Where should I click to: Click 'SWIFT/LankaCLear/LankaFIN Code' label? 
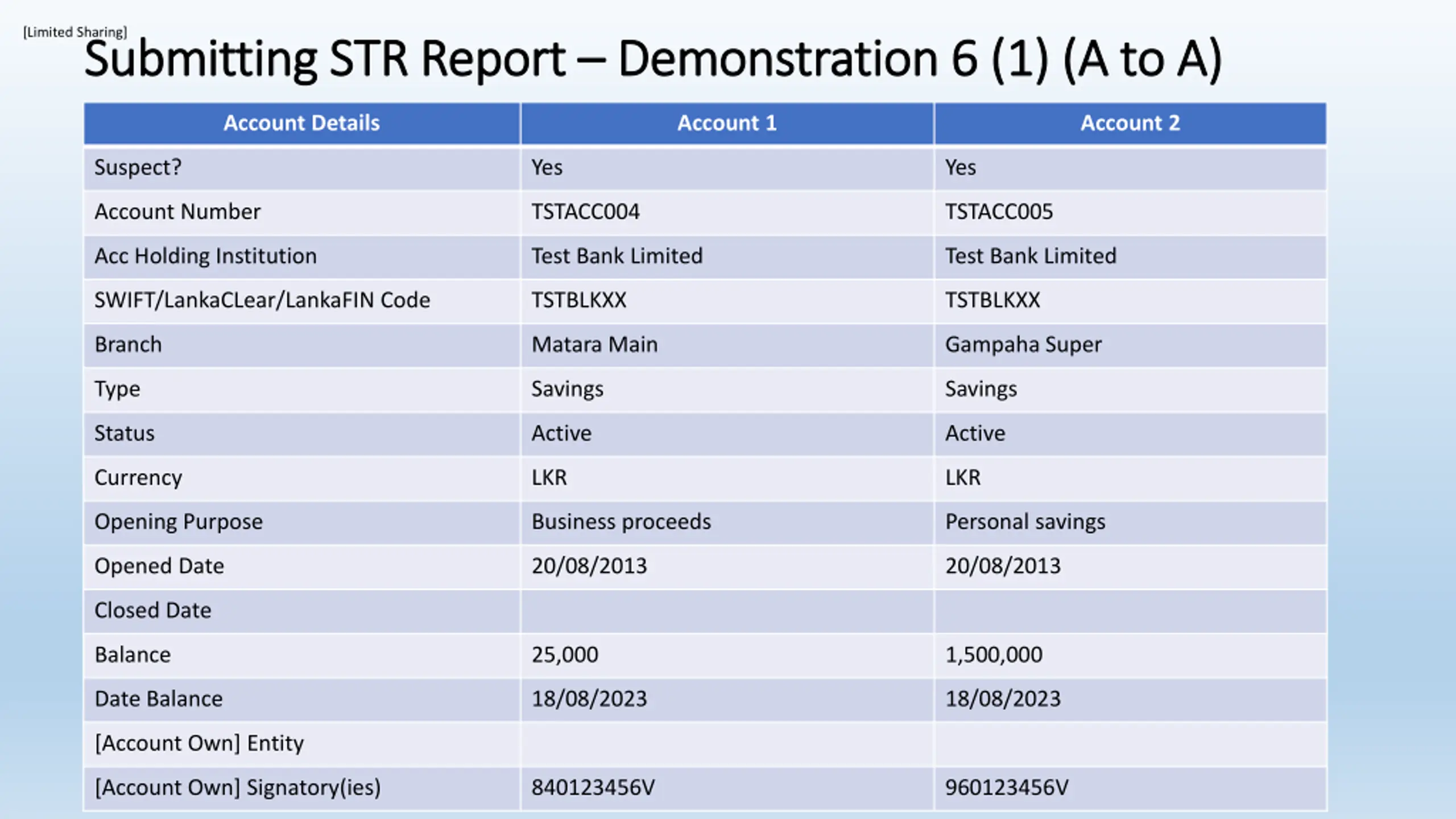point(262,300)
